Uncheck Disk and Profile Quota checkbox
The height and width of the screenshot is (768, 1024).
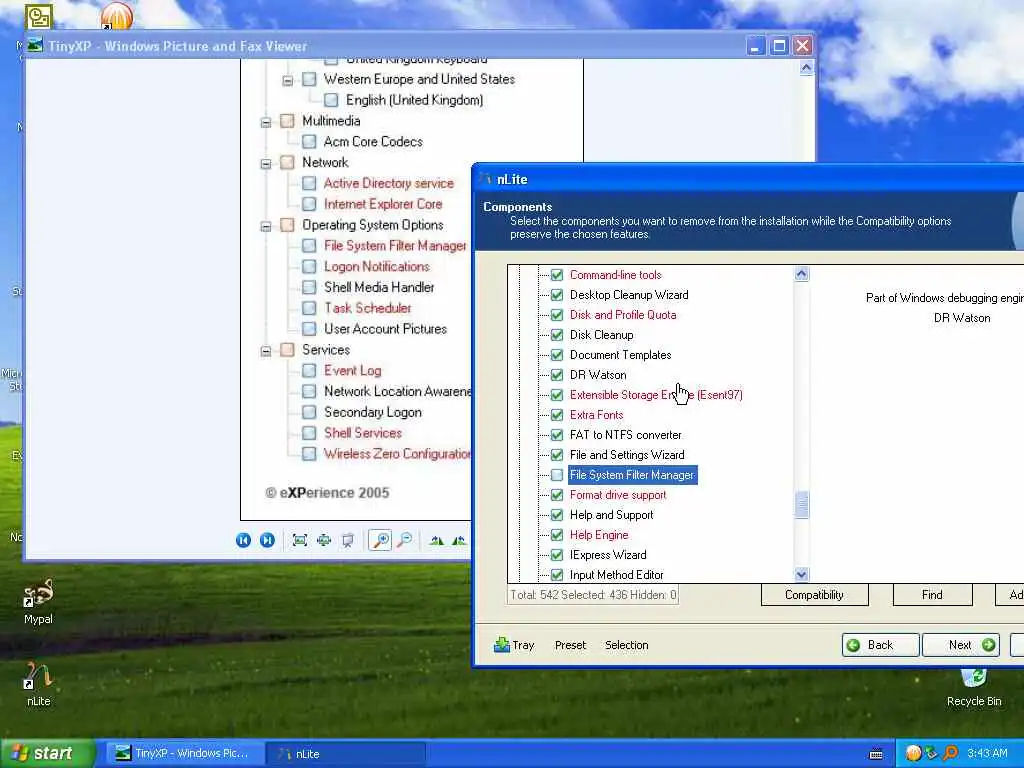556,315
